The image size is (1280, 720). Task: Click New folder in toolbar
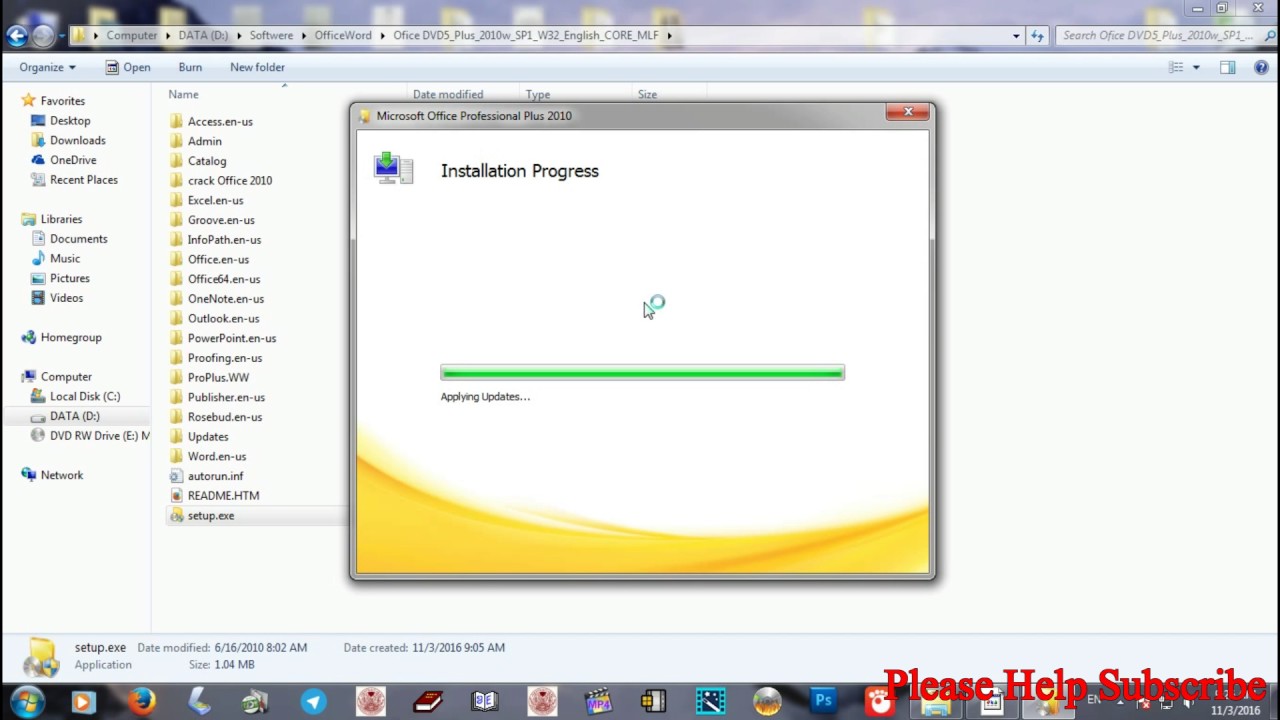[x=257, y=67]
